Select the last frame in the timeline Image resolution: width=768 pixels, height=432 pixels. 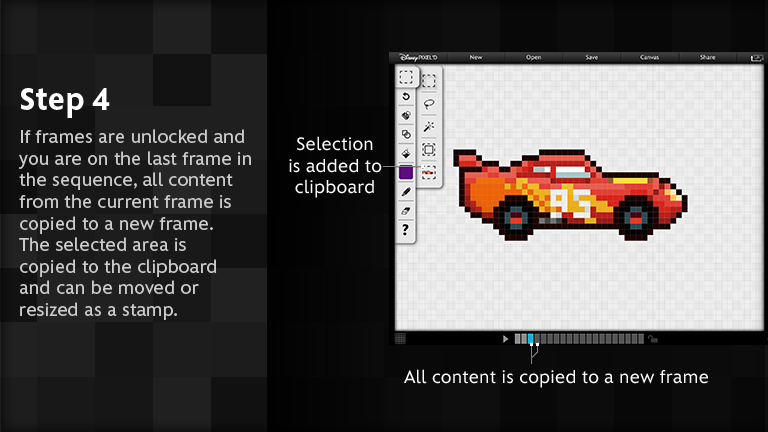click(641, 338)
